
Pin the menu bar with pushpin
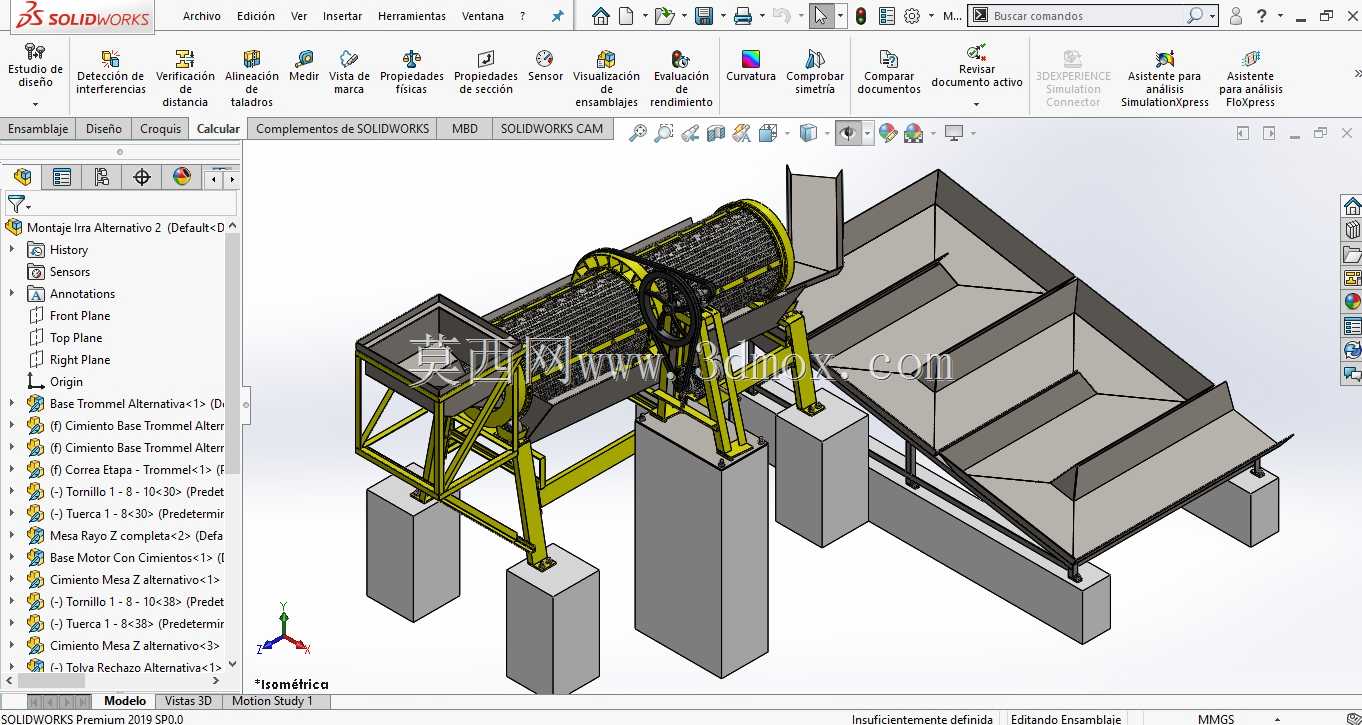click(558, 16)
